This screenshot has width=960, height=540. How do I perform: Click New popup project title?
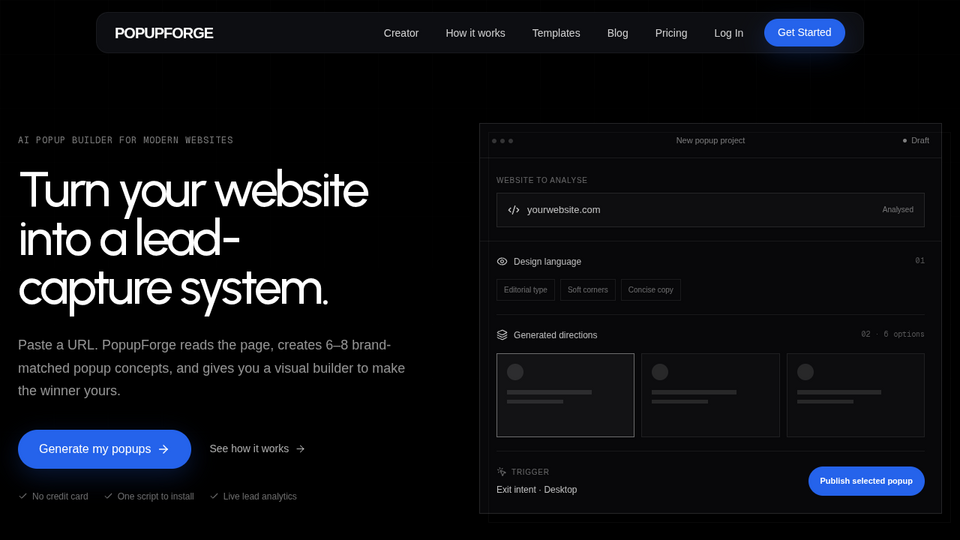pyautogui.click(x=710, y=141)
